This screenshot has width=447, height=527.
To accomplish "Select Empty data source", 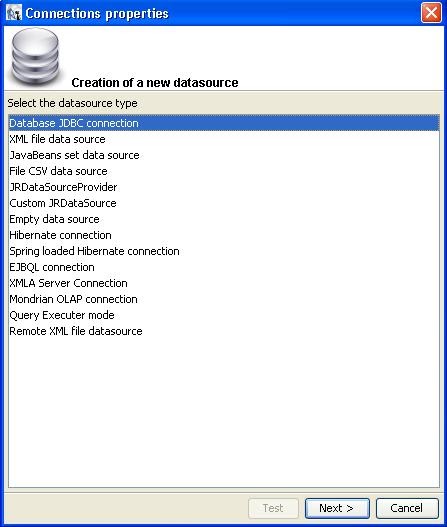I will click(224, 219).
